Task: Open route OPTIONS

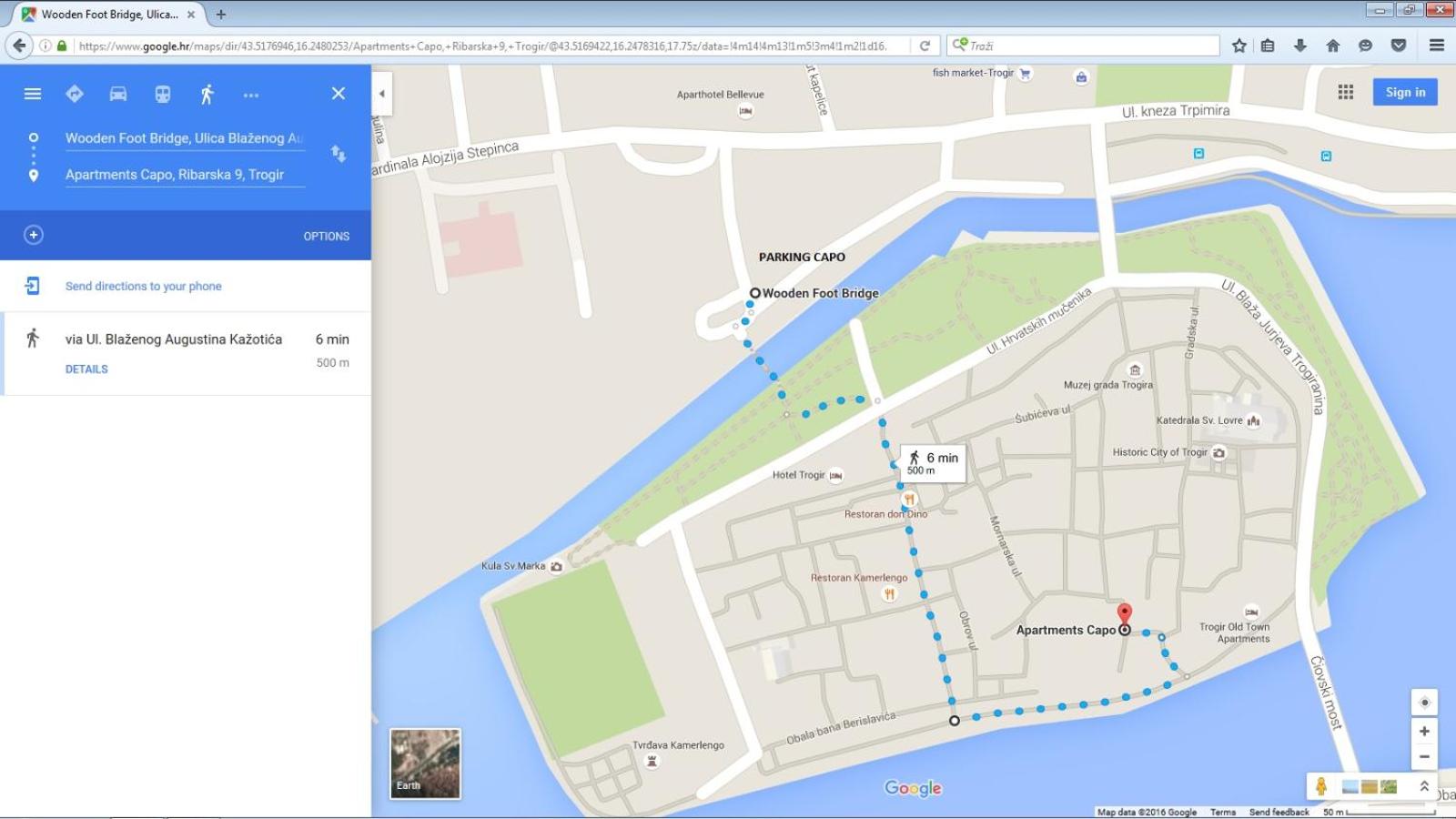Action: coord(327,236)
